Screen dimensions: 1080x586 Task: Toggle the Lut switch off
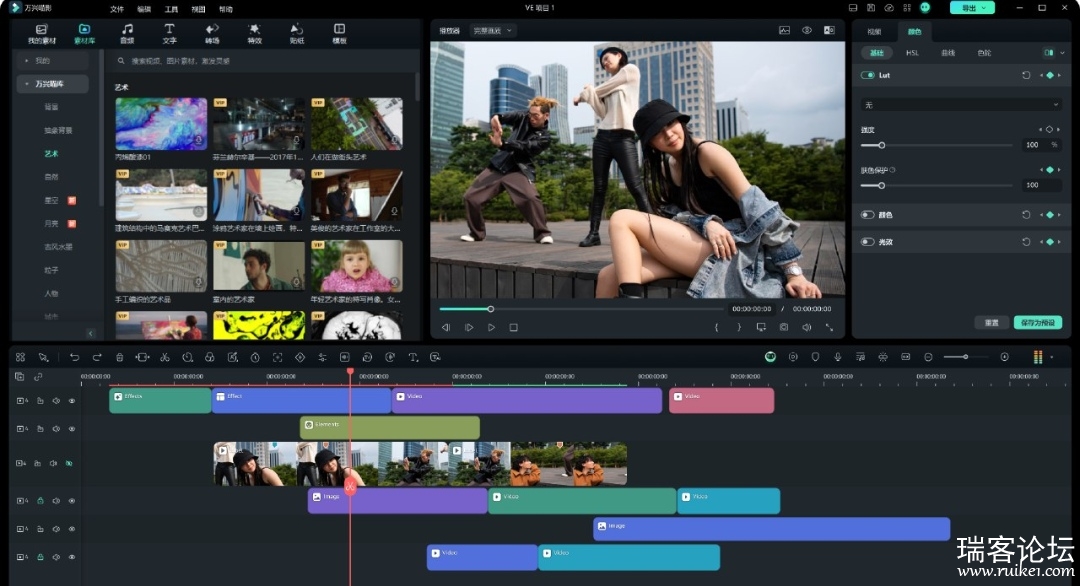[867, 75]
